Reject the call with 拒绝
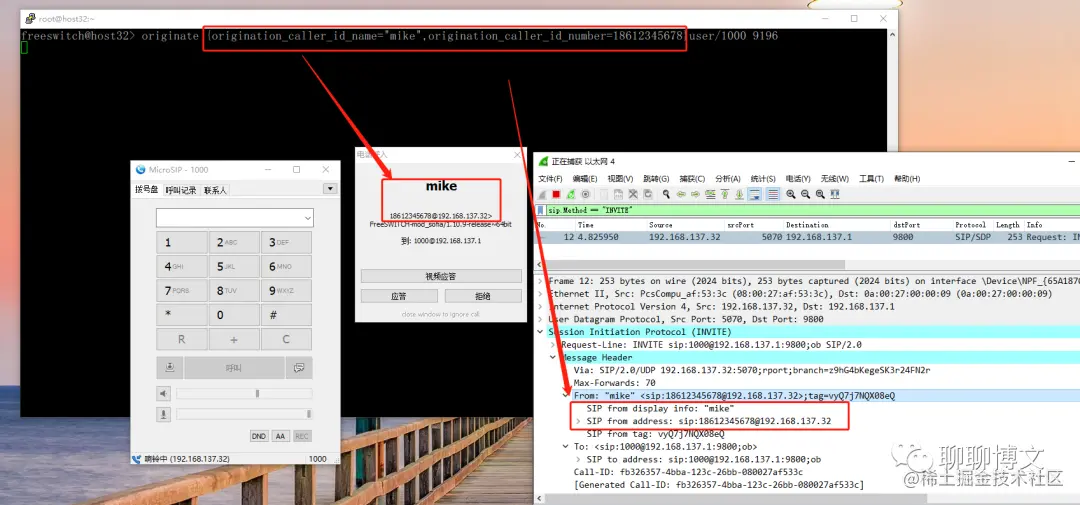The image size is (1080, 505). [x=483, y=296]
